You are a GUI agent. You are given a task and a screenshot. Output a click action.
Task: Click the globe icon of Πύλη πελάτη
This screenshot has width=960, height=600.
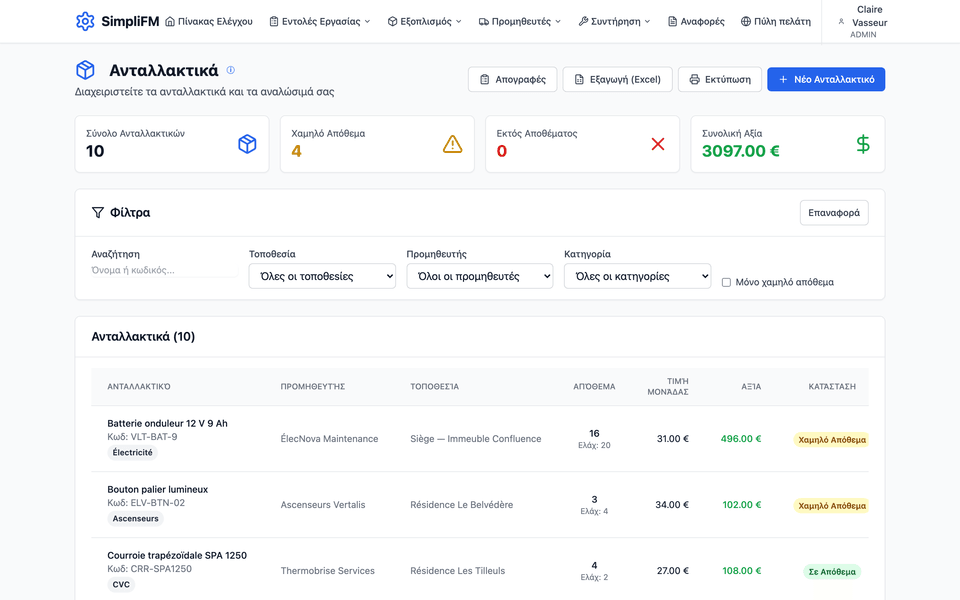pyautogui.click(x=746, y=21)
